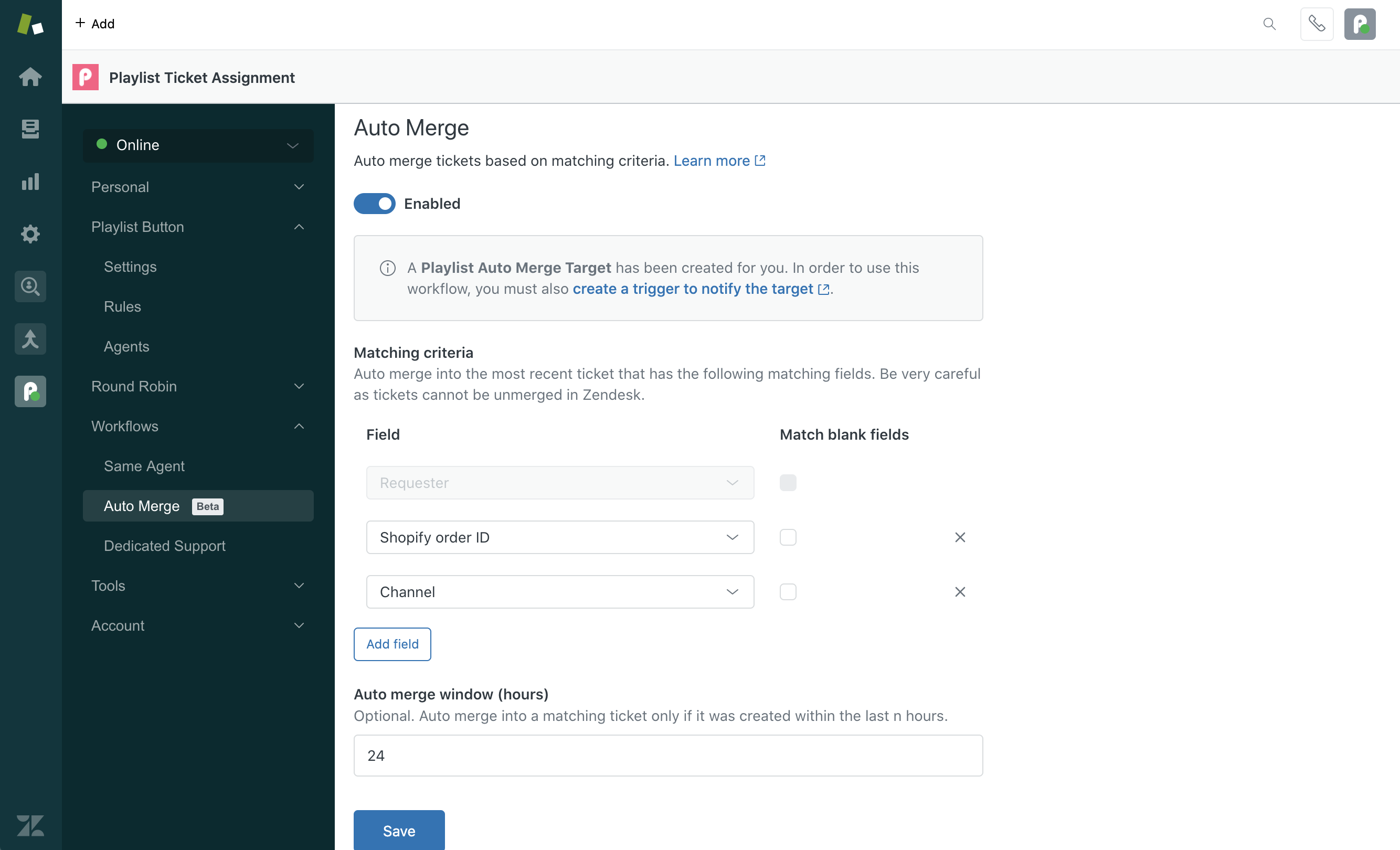The height and width of the screenshot is (850, 1400).
Task: Click the search magnifier icon in sidebar
Action: pyautogui.click(x=30, y=287)
